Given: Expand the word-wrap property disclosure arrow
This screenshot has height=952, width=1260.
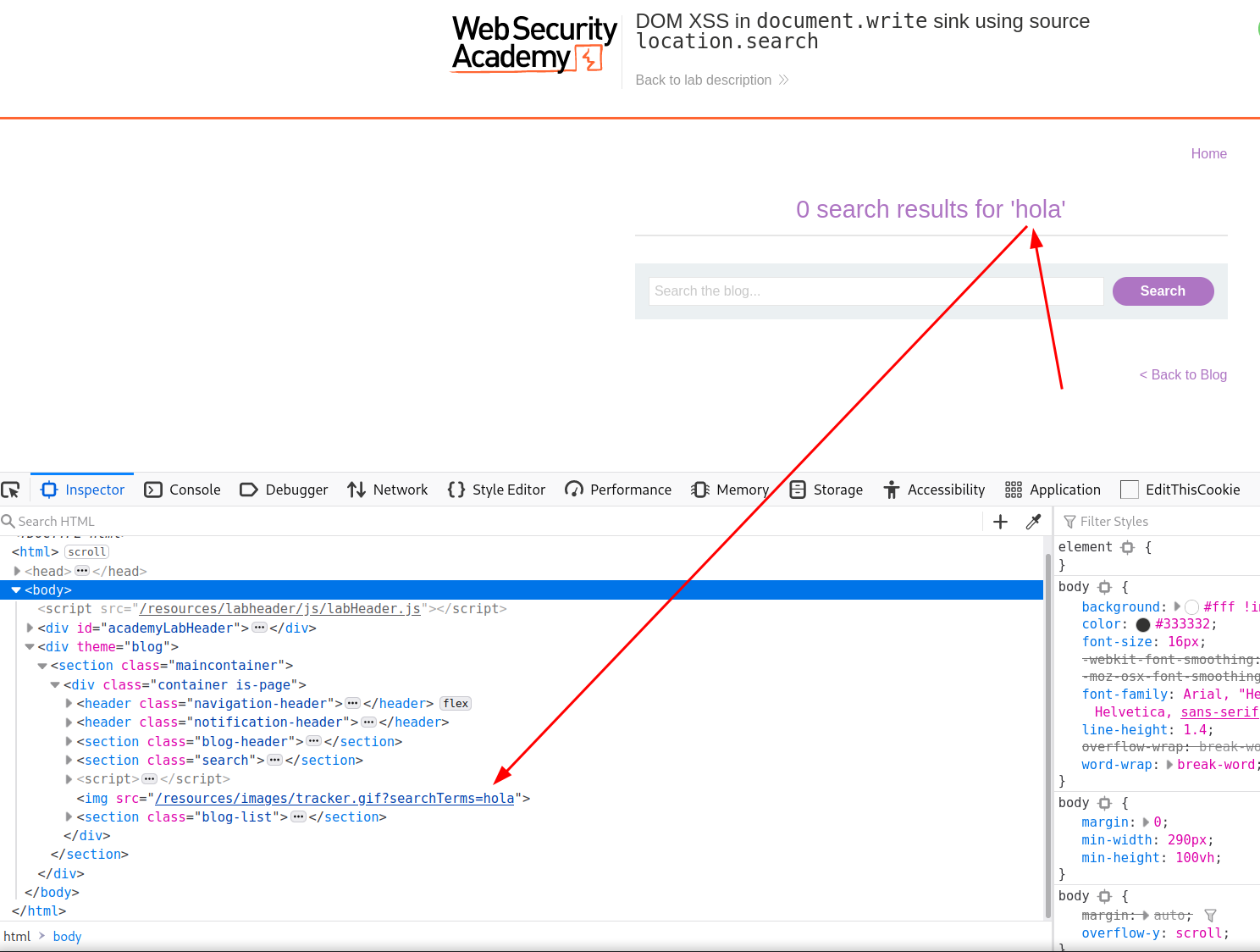Looking at the screenshot, I should tap(1169, 764).
